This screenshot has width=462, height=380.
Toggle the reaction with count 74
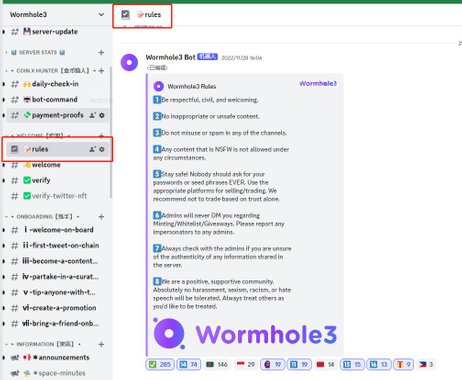(189, 365)
